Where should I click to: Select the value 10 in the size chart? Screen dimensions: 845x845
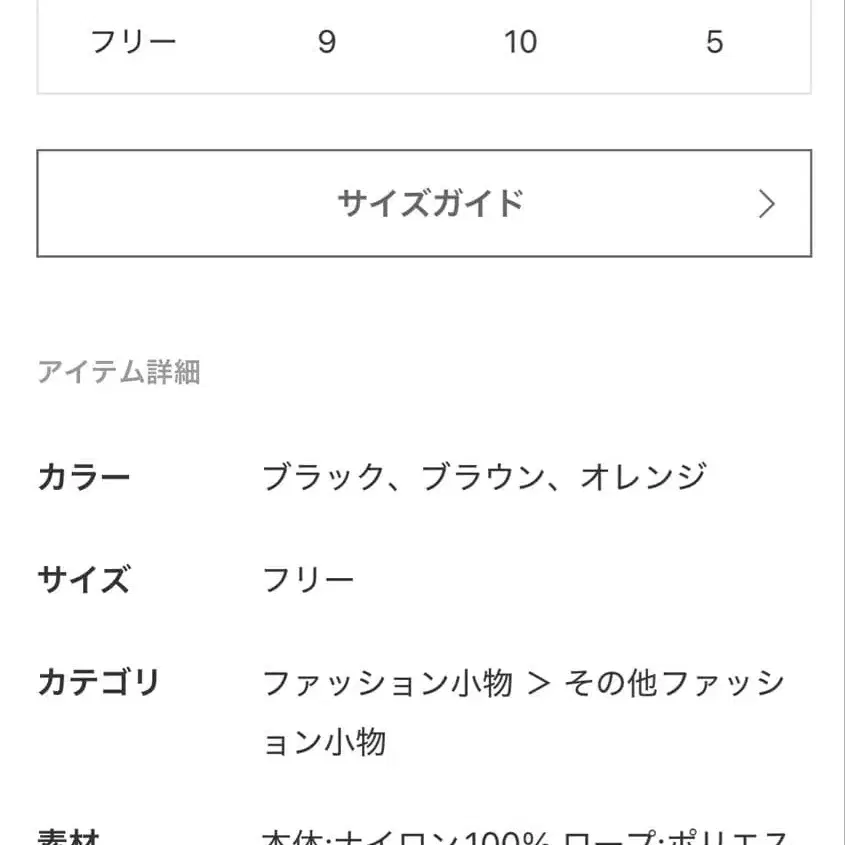(x=520, y=40)
